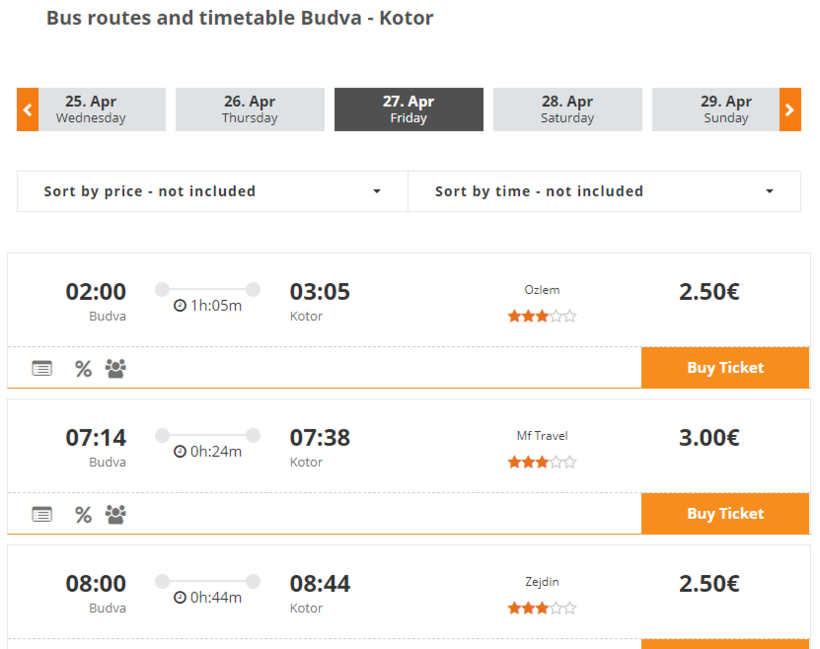Click group passengers icon for 07:14 departure

[116, 515]
